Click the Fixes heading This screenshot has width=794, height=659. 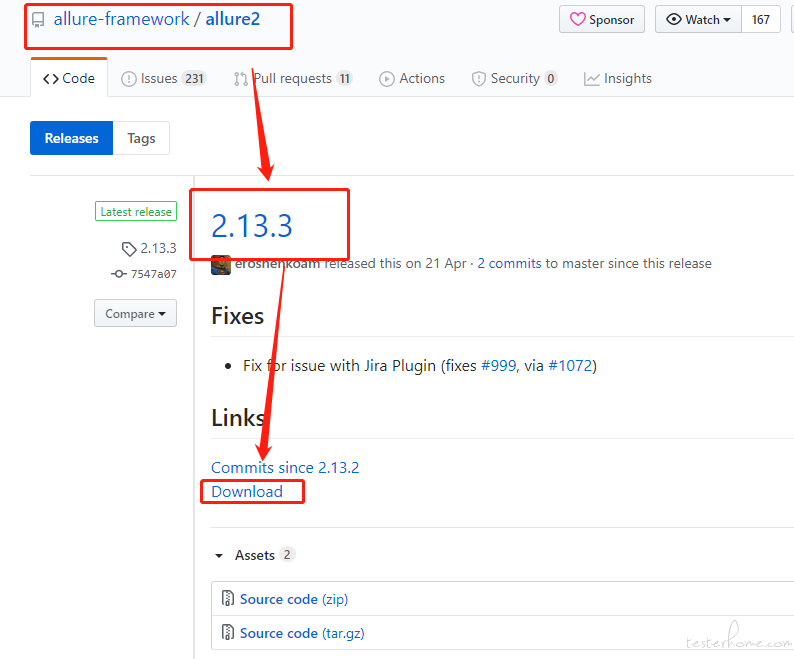click(237, 316)
